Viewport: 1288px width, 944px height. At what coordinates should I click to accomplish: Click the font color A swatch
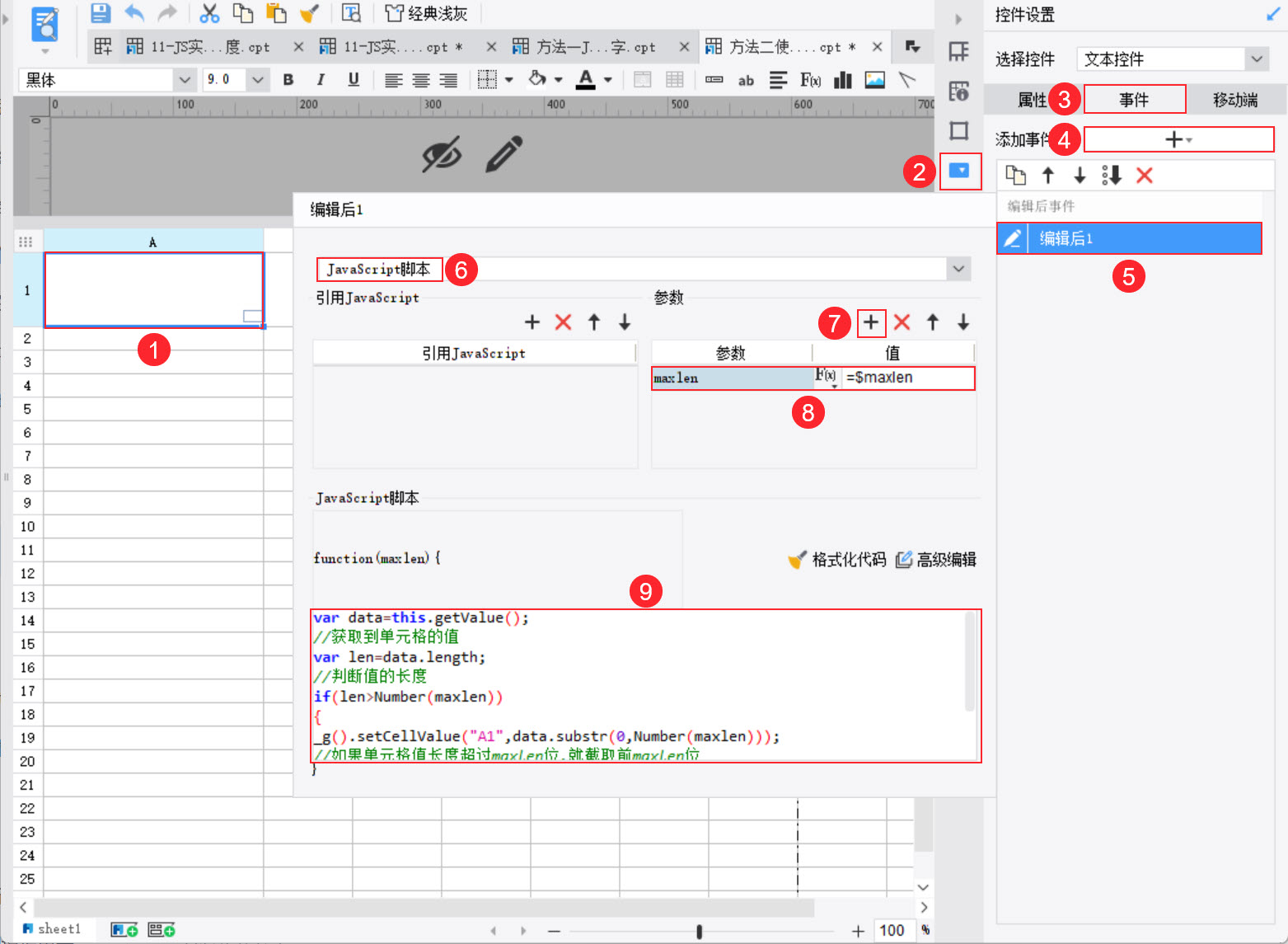pyautogui.click(x=586, y=79)
